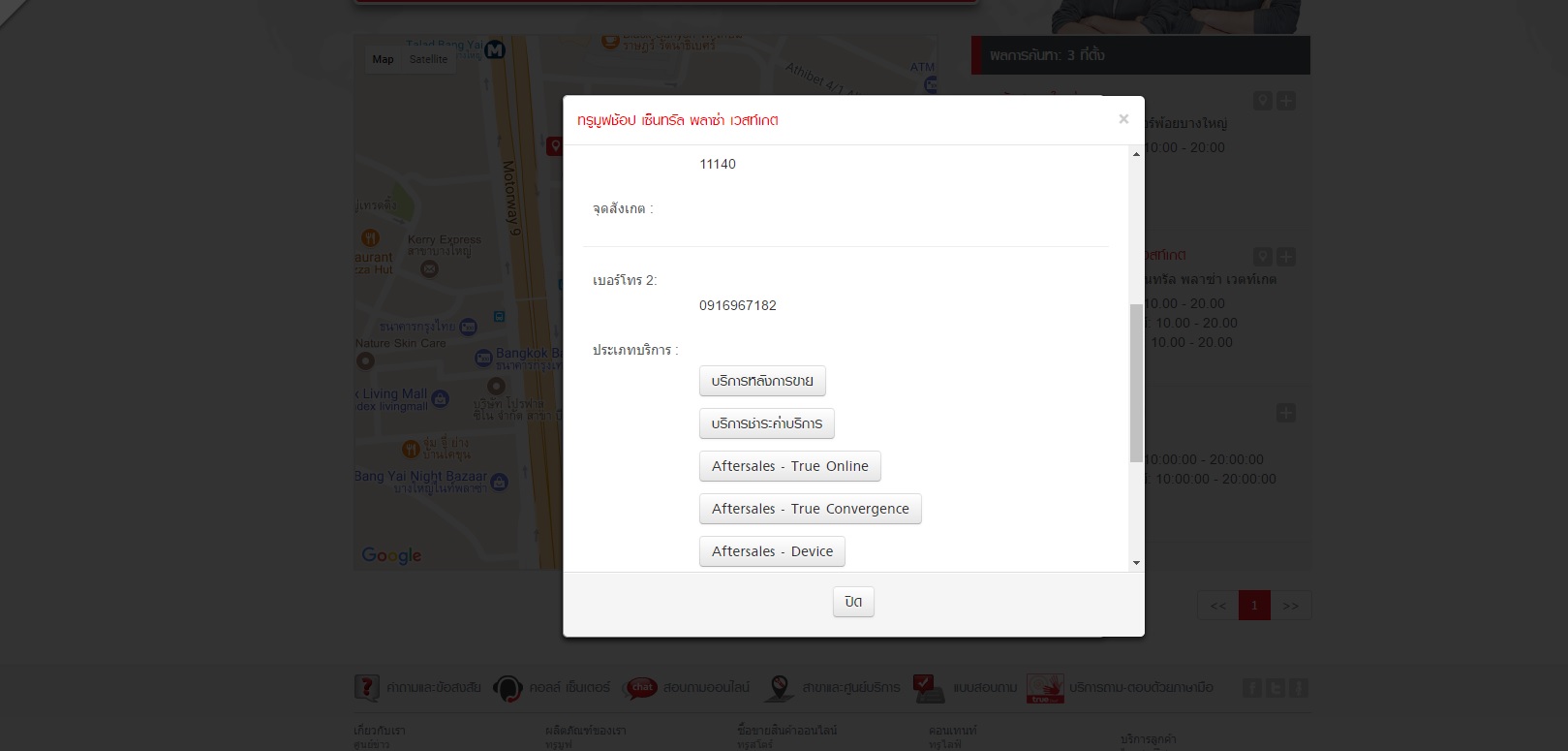Viewport: 1568px width, 751px height.
Task: Switch the background map to Satellite view
Action: pyautogui.click(x=428, y=59)
